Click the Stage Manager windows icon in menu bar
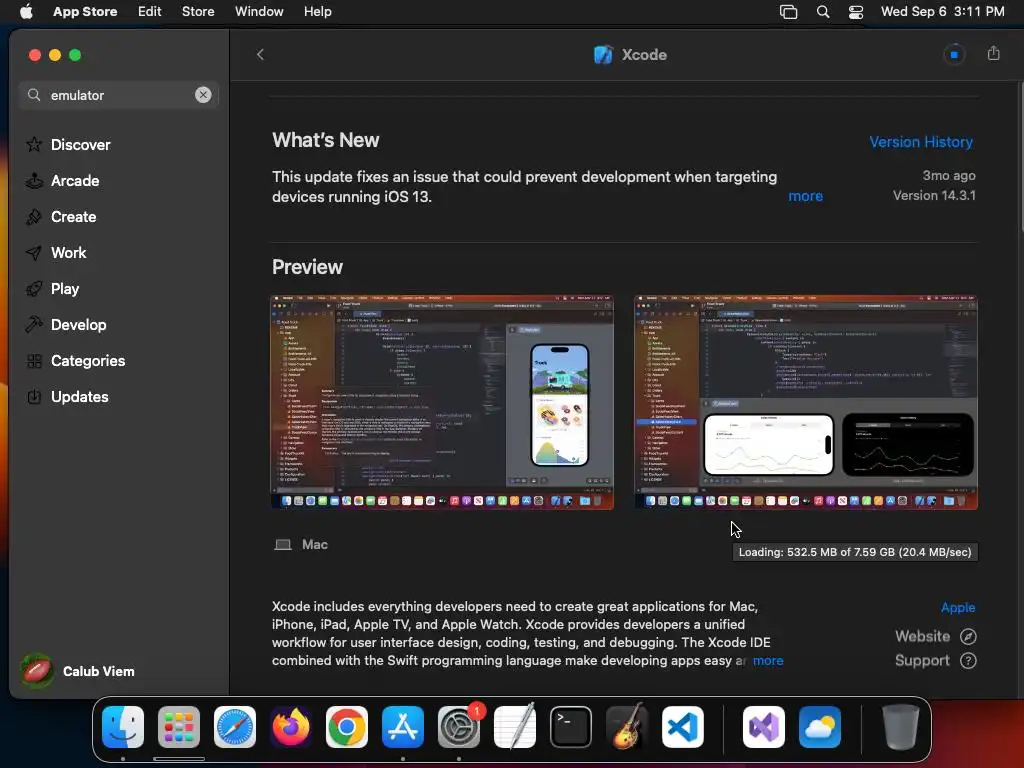The image size is (1024, 768). click(x=788, y=12)
